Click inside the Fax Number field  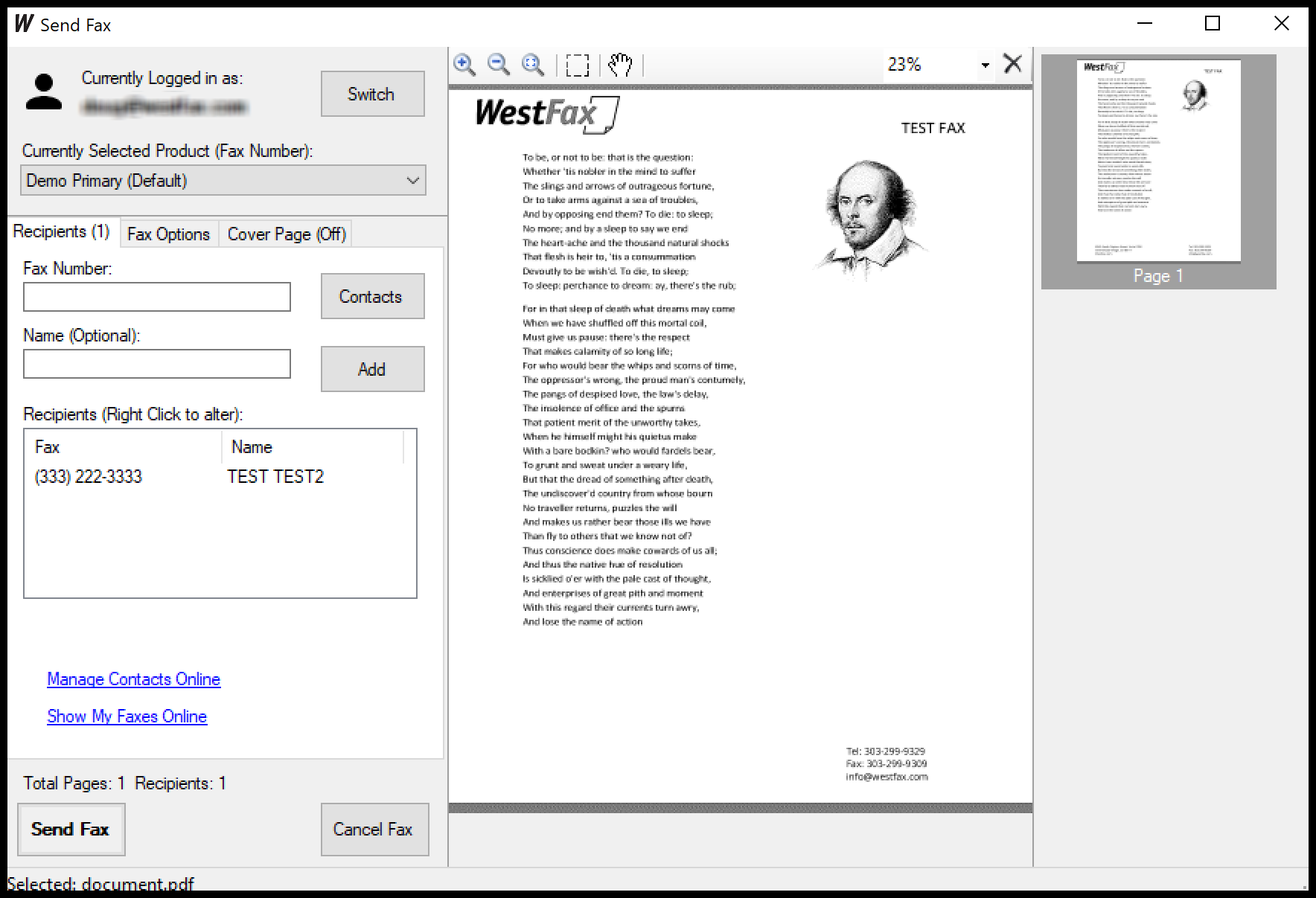156,296
